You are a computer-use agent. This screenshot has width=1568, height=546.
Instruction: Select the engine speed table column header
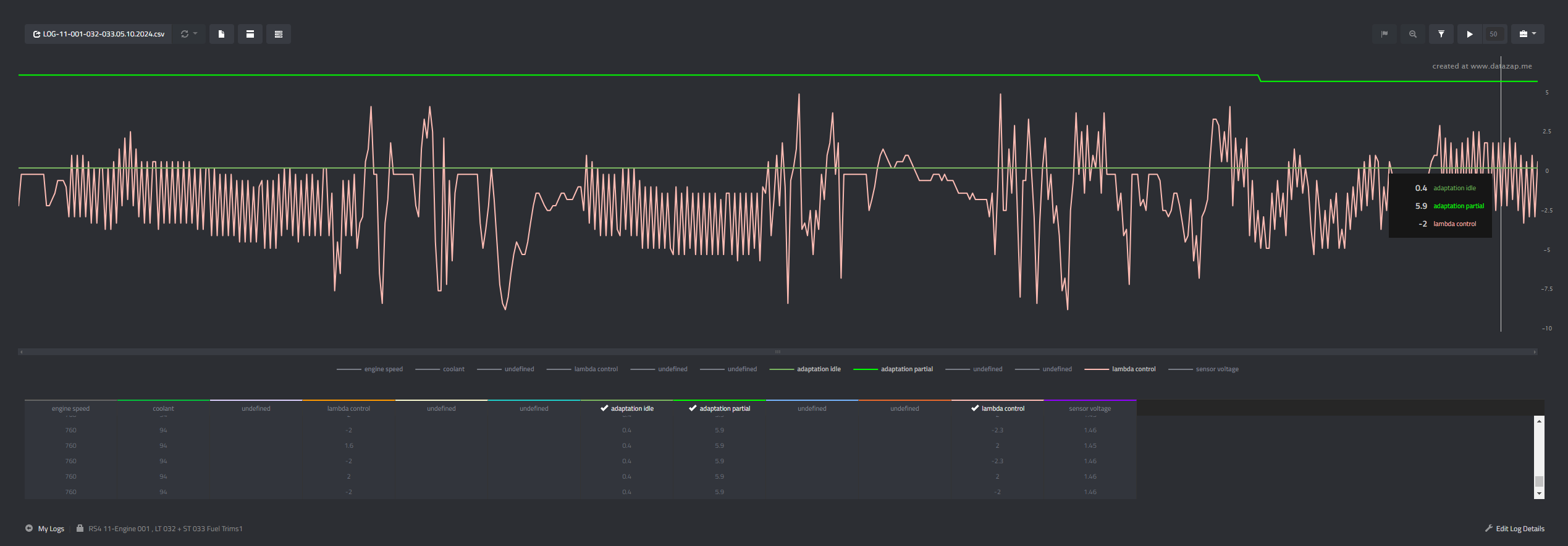[70, 408]
